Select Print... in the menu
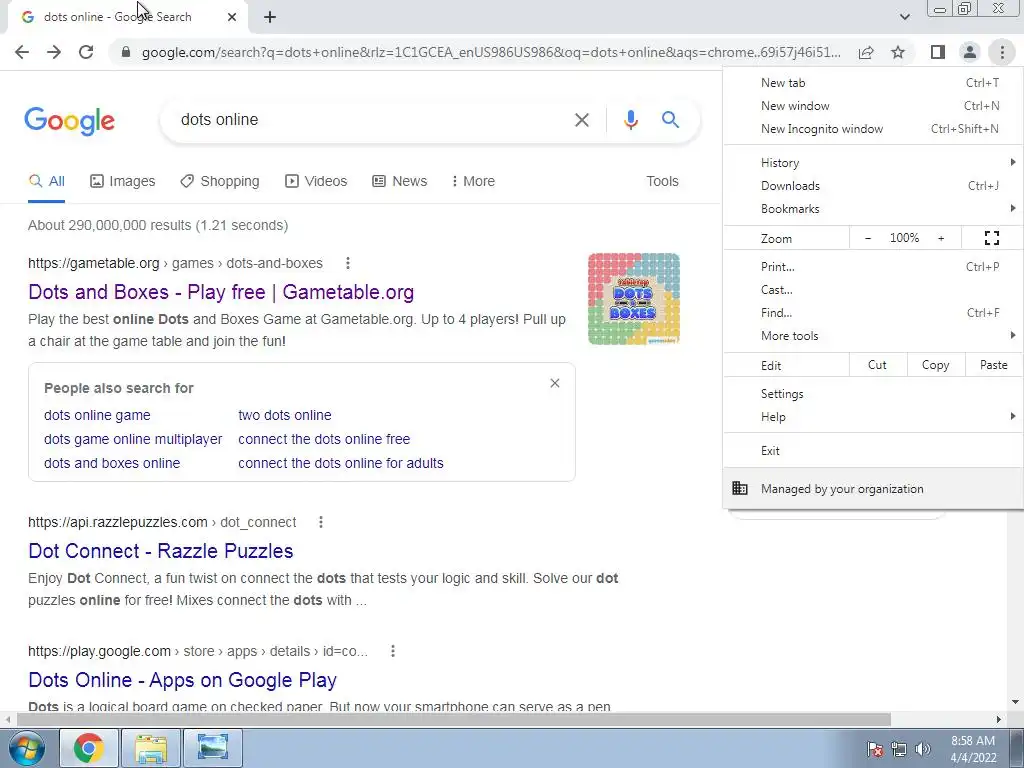1024x768 pixels. point(873,266)
